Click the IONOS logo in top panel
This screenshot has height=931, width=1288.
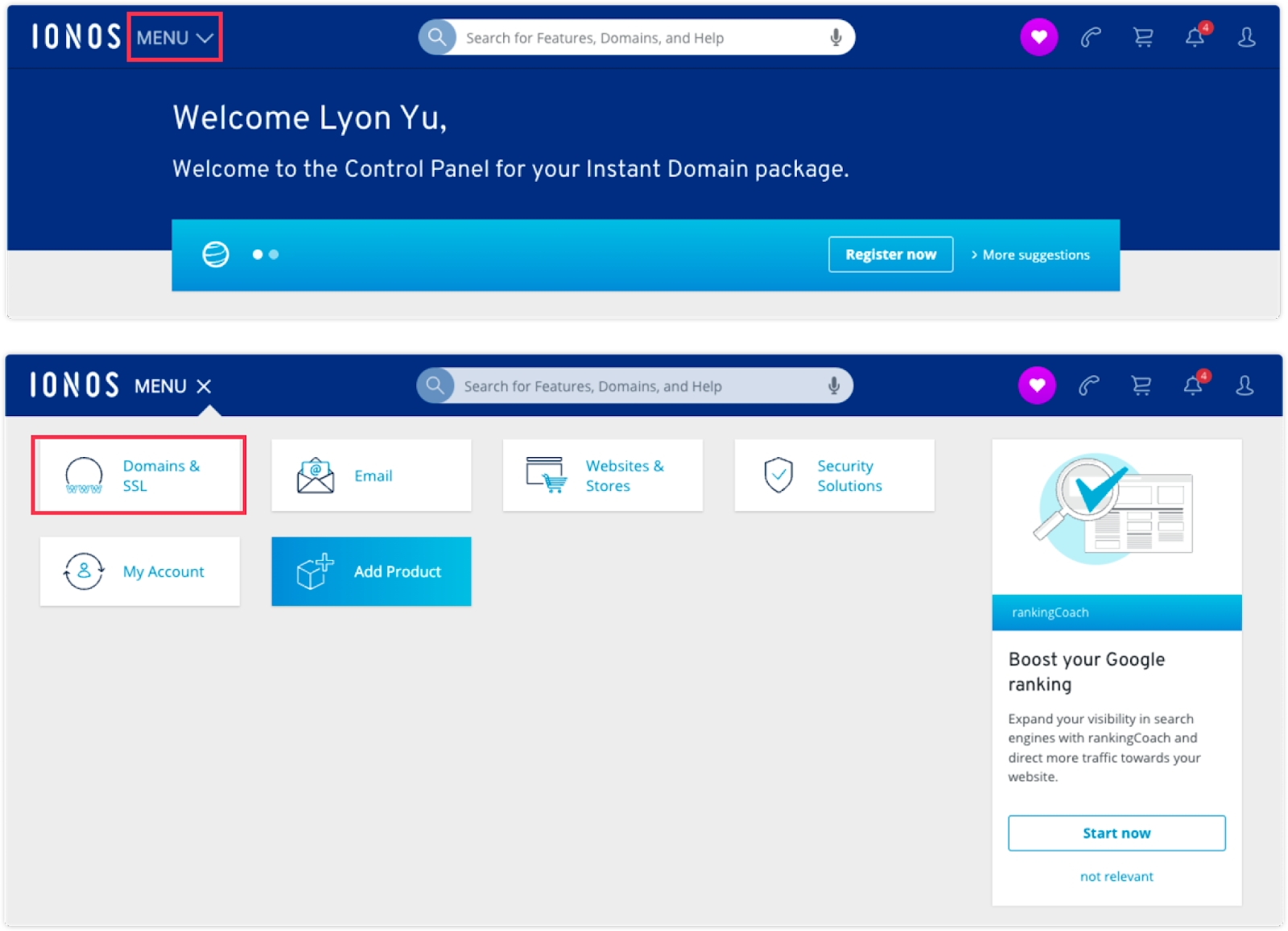tap(76, 37)
